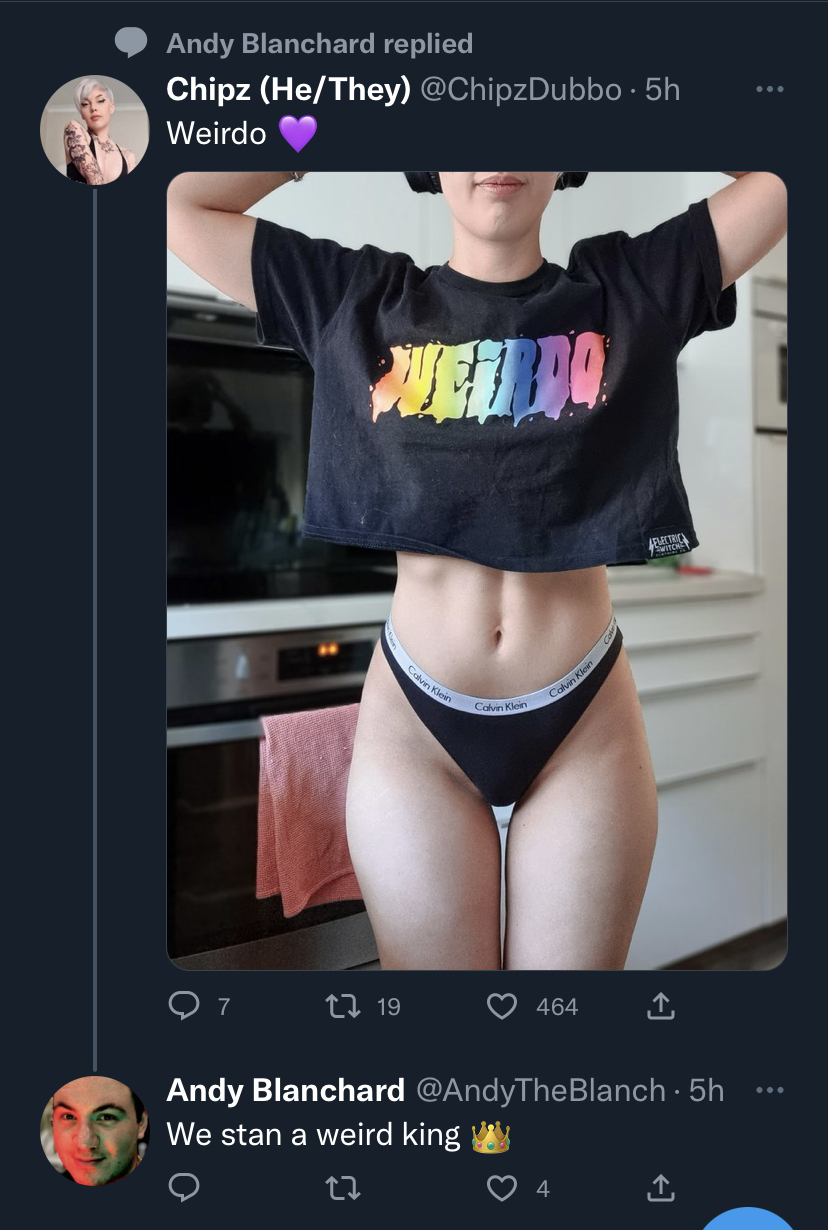Open more options on Andy Blanchard's reply
The width and height of the screenshot is (828, 1230).
(x=768, y=1090)
